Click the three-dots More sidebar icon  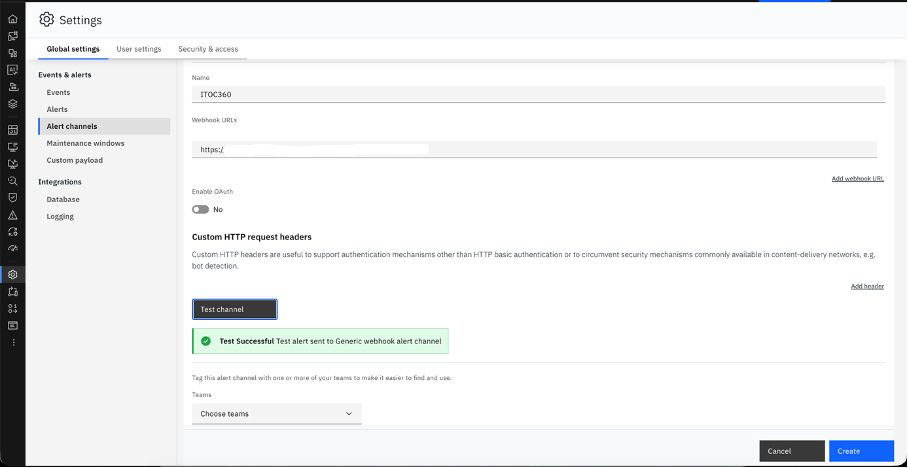[13, 342]
